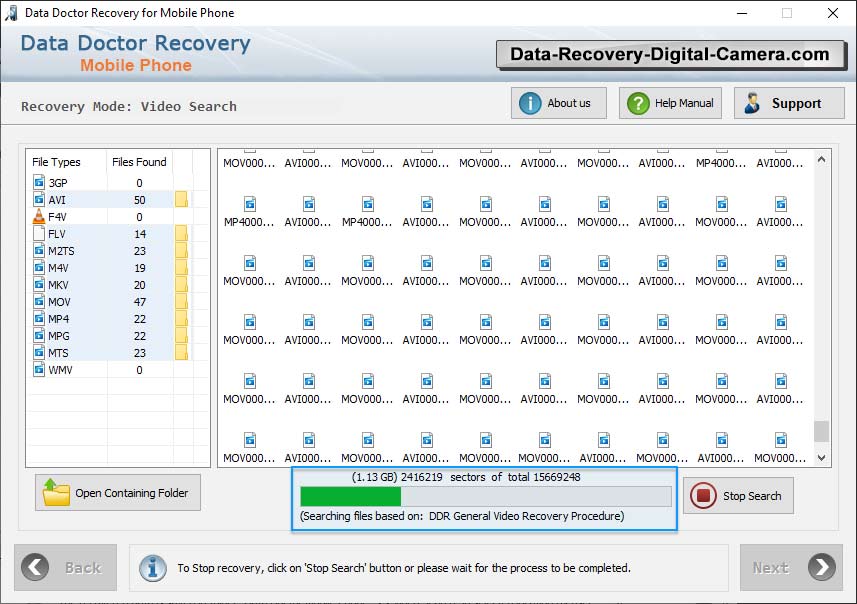857x604 pixels.
Task: Proceed with the Next button
Action: [x=791, y=567]
